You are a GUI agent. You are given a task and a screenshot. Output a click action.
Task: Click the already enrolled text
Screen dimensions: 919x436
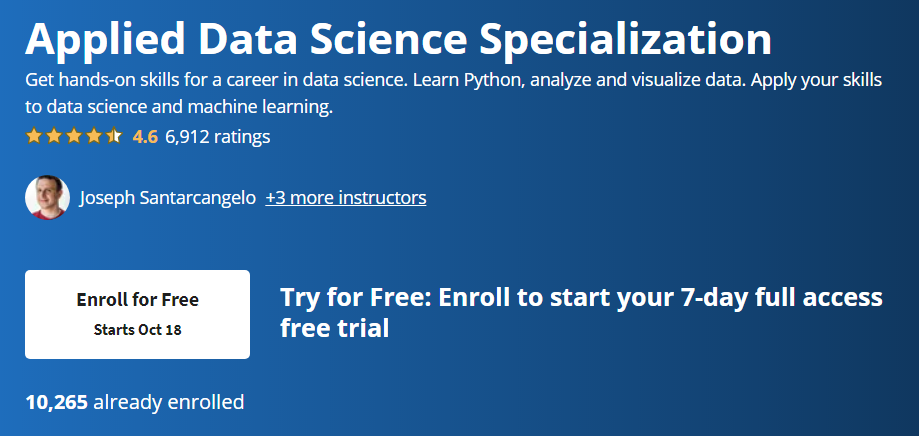click(169, 402)
